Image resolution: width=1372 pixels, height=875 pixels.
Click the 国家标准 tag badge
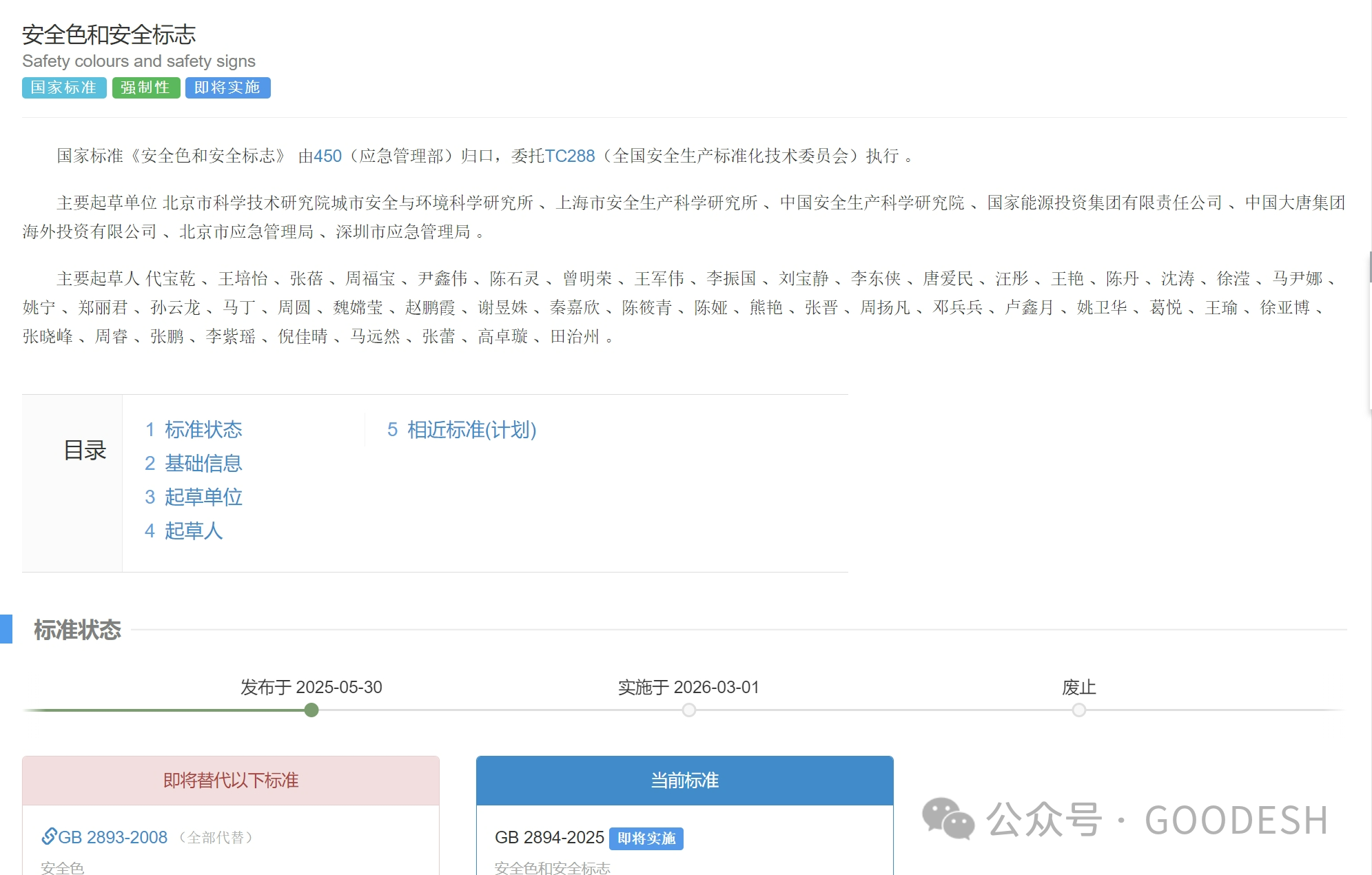[x=64, y=87]
